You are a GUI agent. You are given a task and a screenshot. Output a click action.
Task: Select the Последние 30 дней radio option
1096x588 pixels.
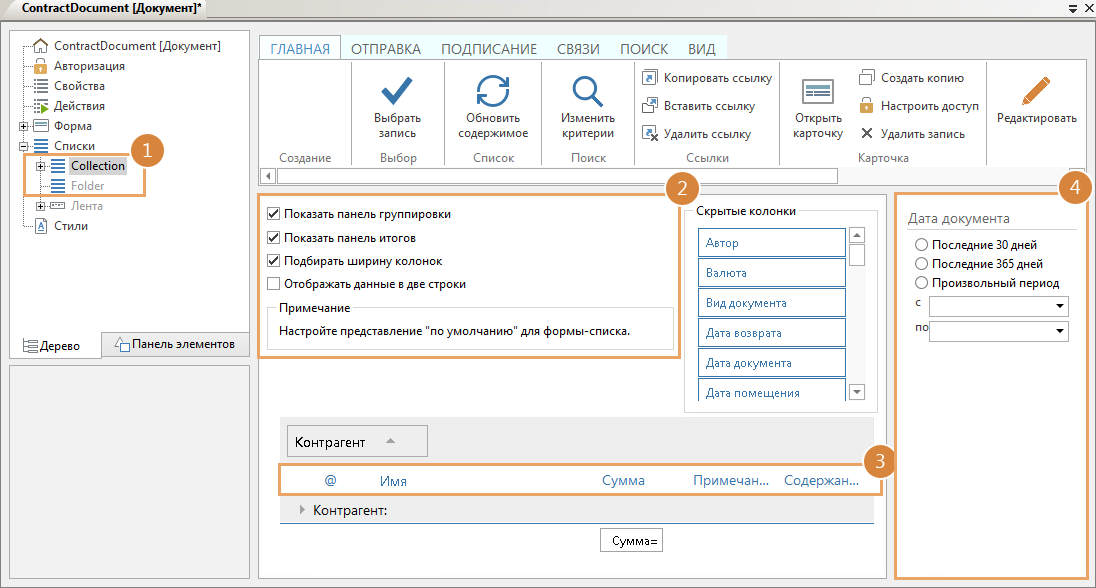point(921,245)
